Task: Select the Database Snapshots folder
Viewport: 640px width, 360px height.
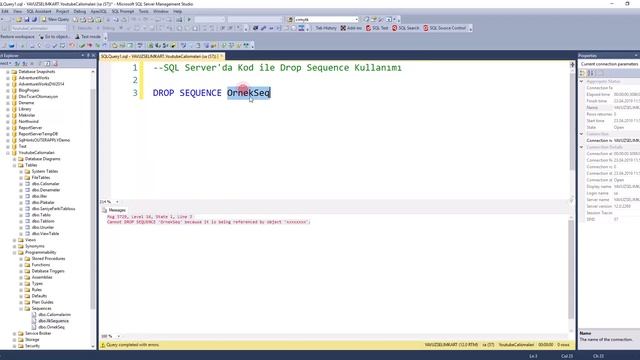Action: pyautogui.click(x=37, y=71)
